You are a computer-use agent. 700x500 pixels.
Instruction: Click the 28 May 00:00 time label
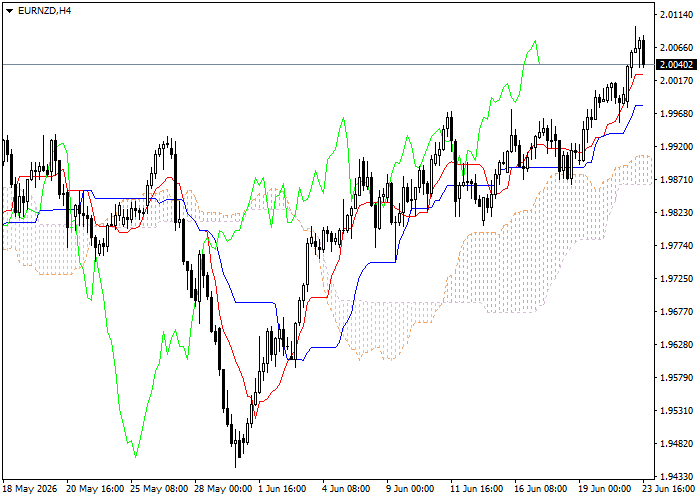[x=223, y=489]
